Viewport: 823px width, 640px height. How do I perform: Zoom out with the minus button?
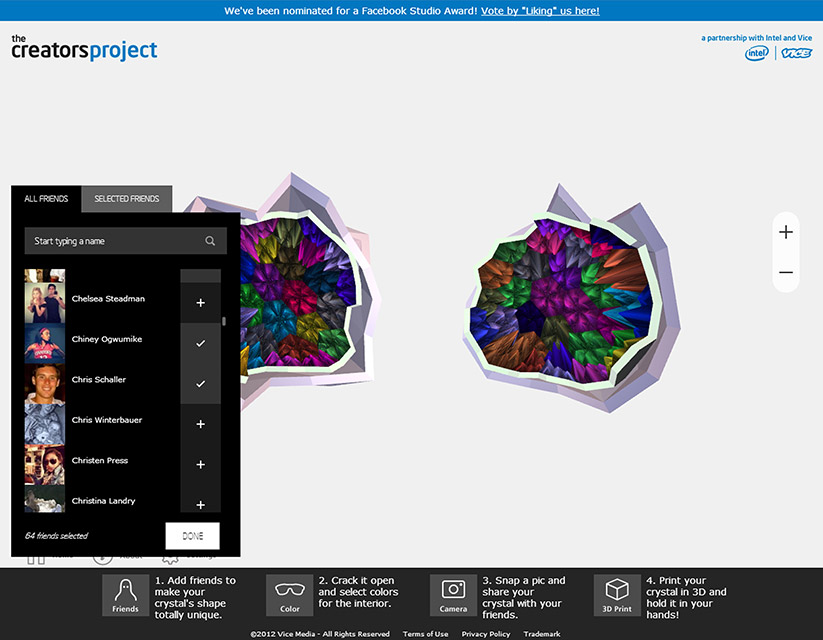pyautogui.click(x=786, y=272)
